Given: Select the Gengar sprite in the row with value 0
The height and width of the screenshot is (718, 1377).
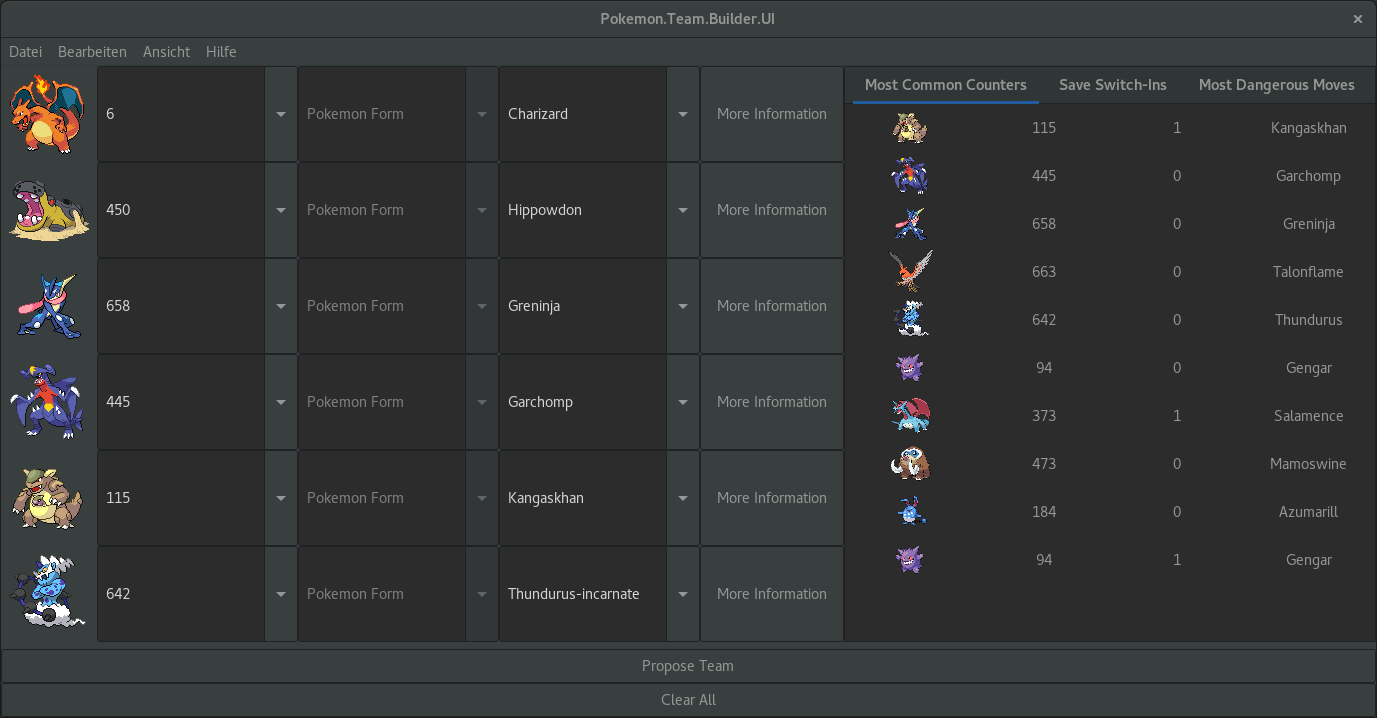Looking at the screenshot, I should pyautogui.click(x=910, y=368).
